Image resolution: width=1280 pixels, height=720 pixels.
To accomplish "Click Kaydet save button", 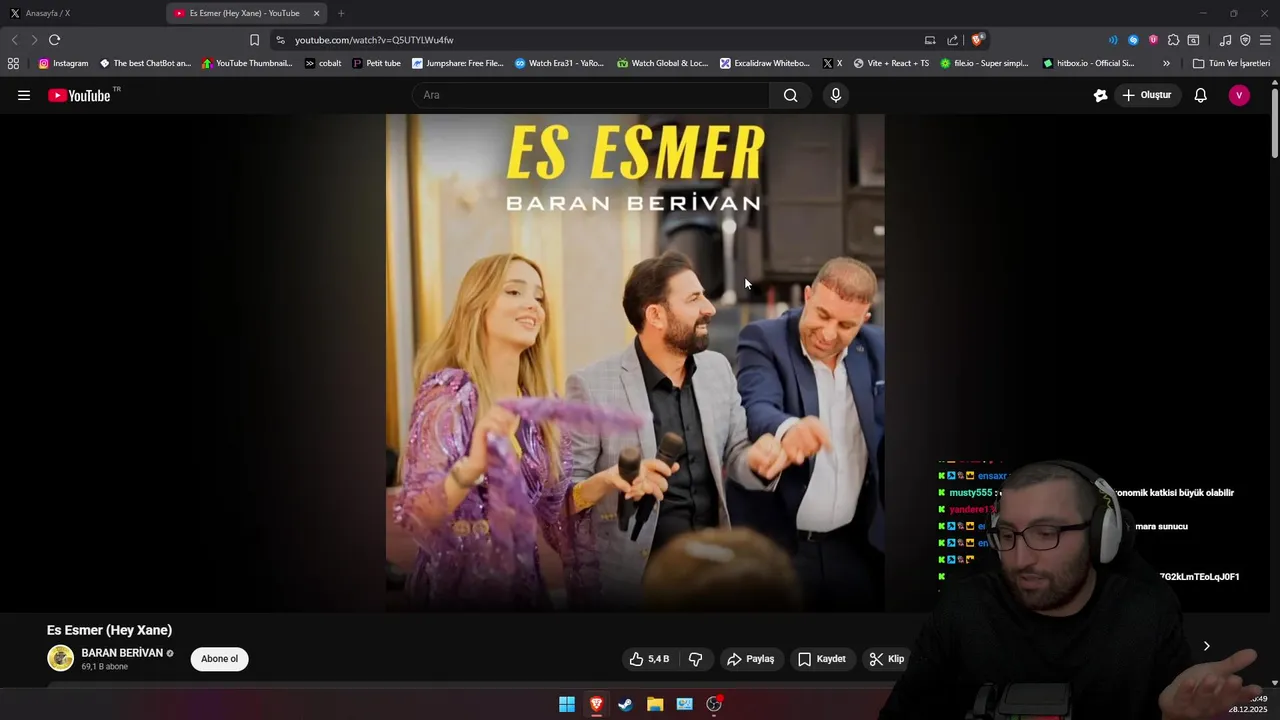I will (821, 659).
